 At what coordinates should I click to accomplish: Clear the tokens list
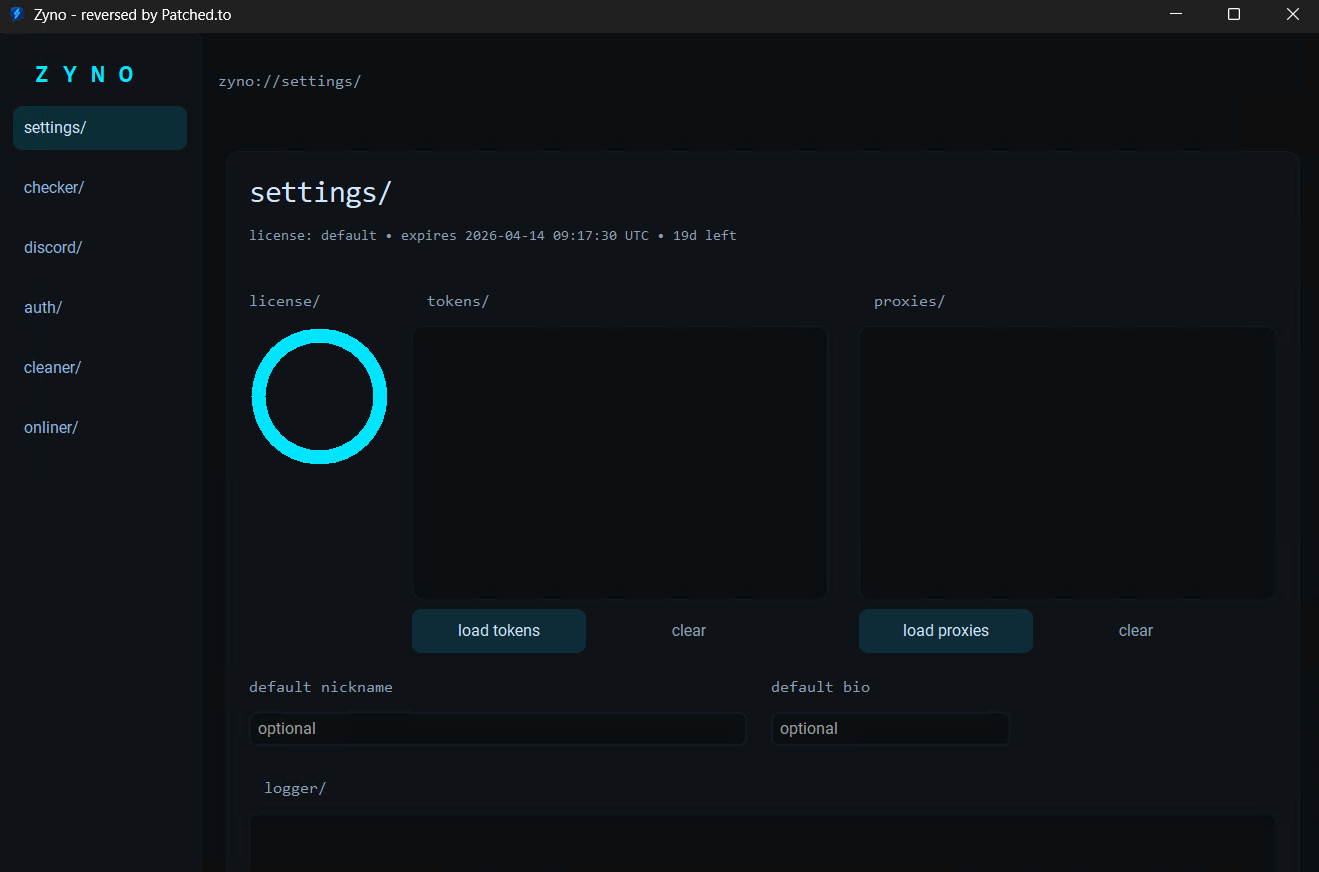[x=689, y=631]
